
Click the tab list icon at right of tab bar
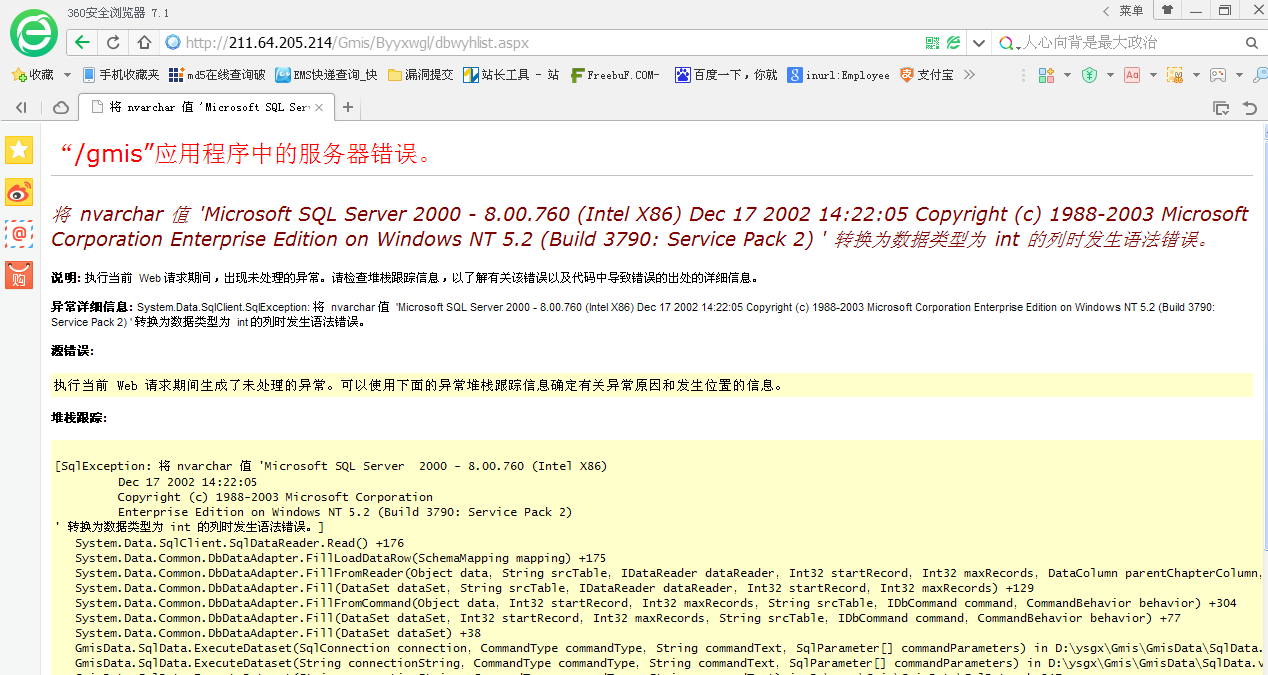pyautogui.click(x=1221, y=107)
